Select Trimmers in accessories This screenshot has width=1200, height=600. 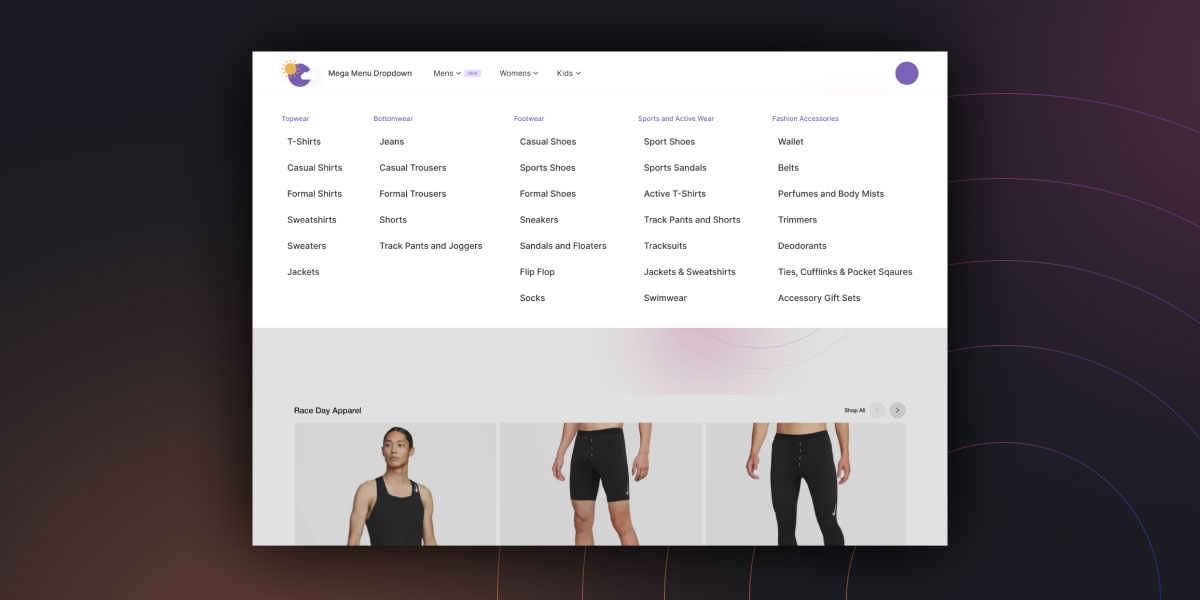798,220
